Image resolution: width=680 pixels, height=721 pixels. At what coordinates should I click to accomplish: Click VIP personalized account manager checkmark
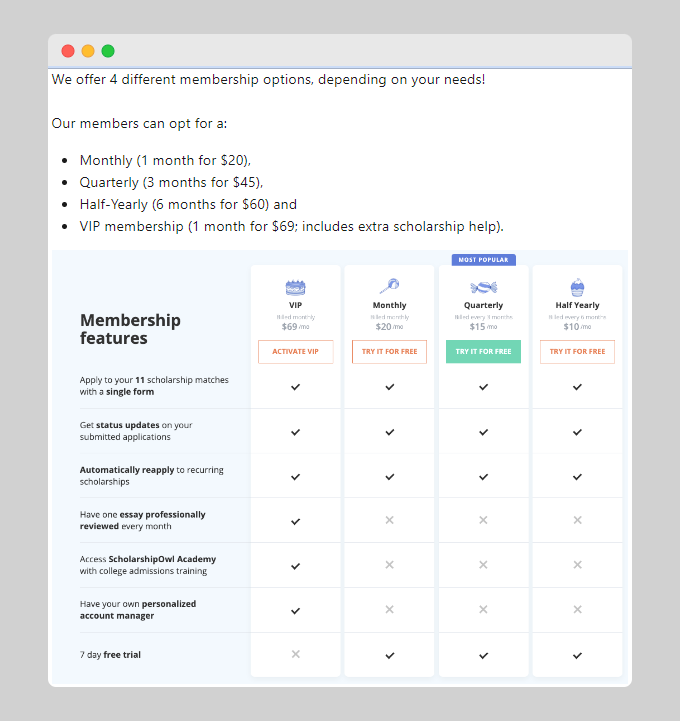[295, 610]
